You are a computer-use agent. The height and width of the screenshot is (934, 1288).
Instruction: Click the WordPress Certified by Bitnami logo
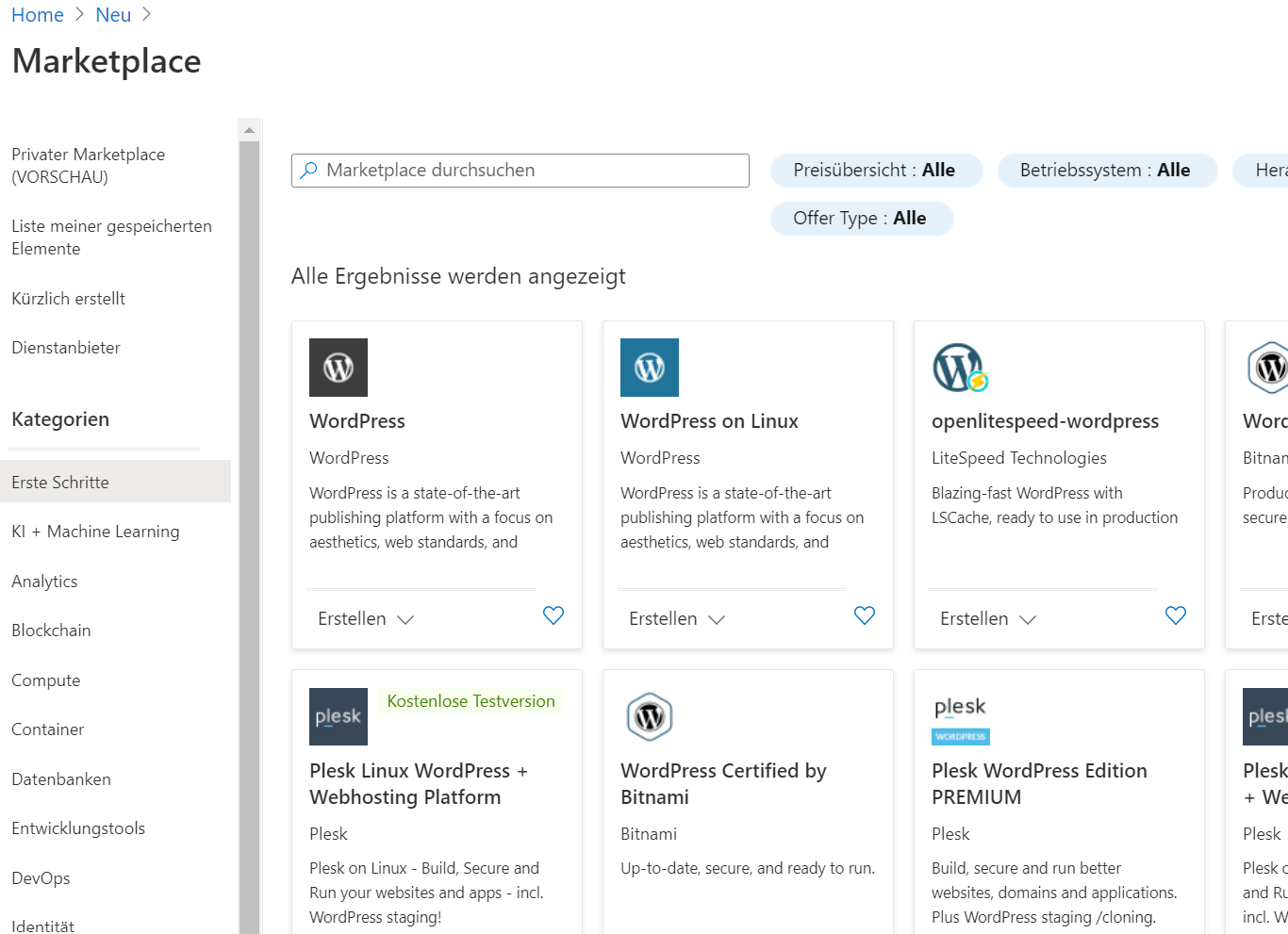pos(650,716)
